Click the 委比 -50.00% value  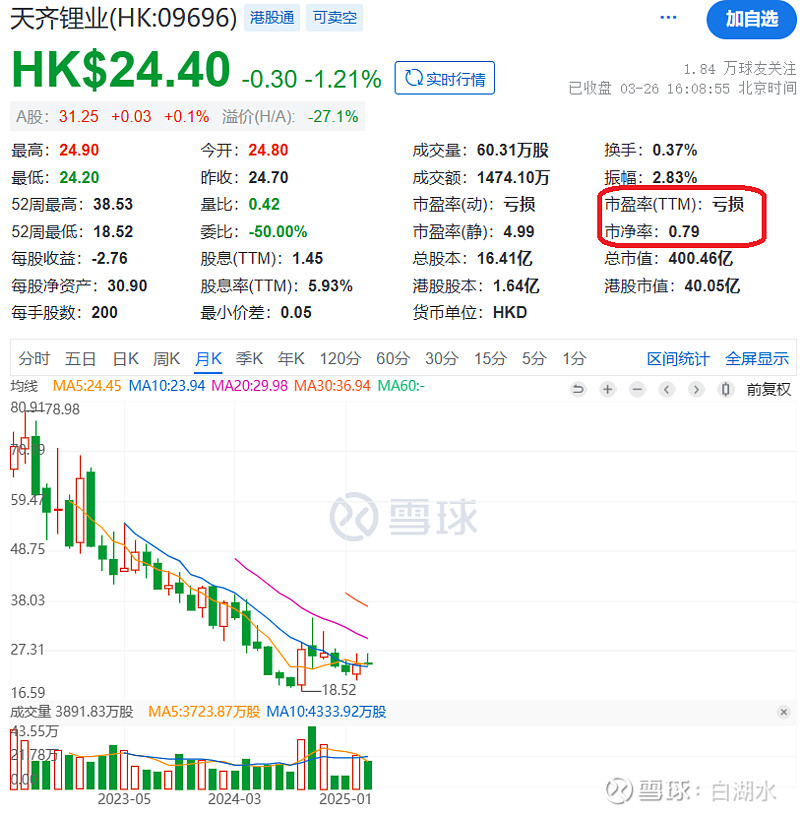point(277,231)
